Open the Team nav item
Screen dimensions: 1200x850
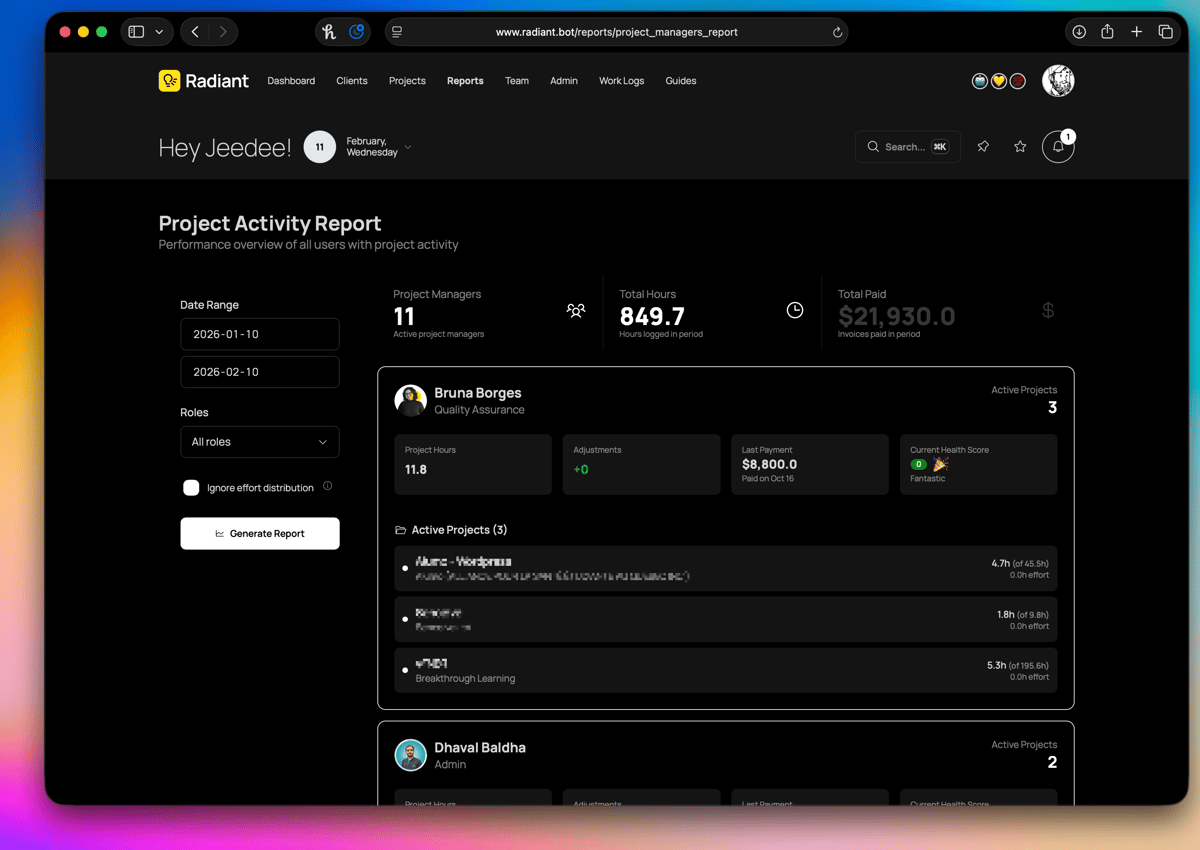click(x=517, y=81)
